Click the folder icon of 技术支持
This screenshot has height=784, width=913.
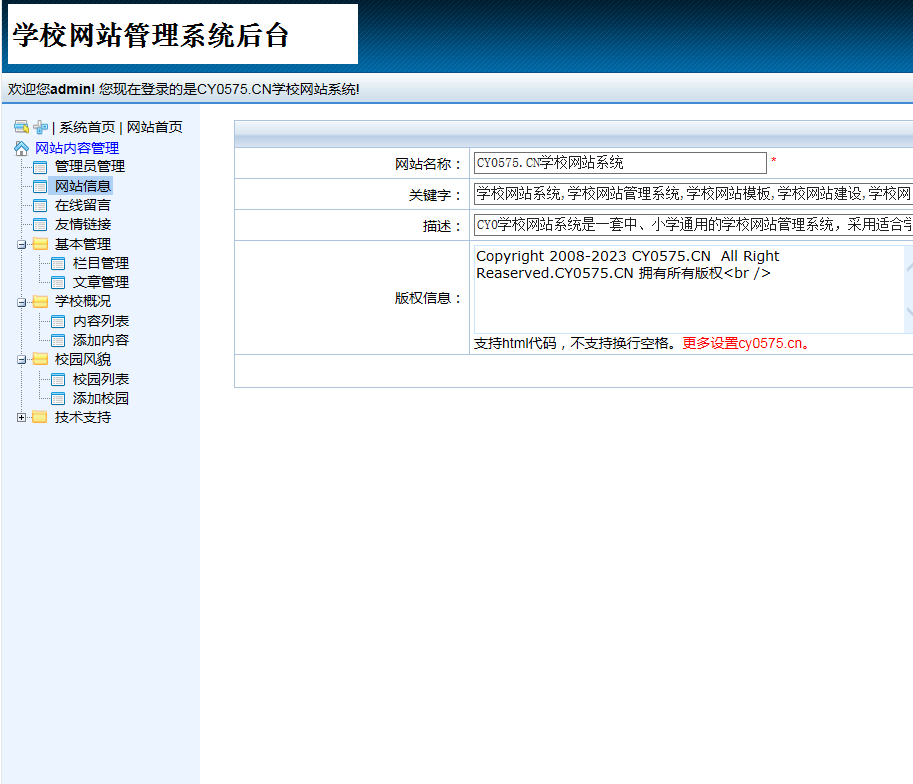[40, 417]
